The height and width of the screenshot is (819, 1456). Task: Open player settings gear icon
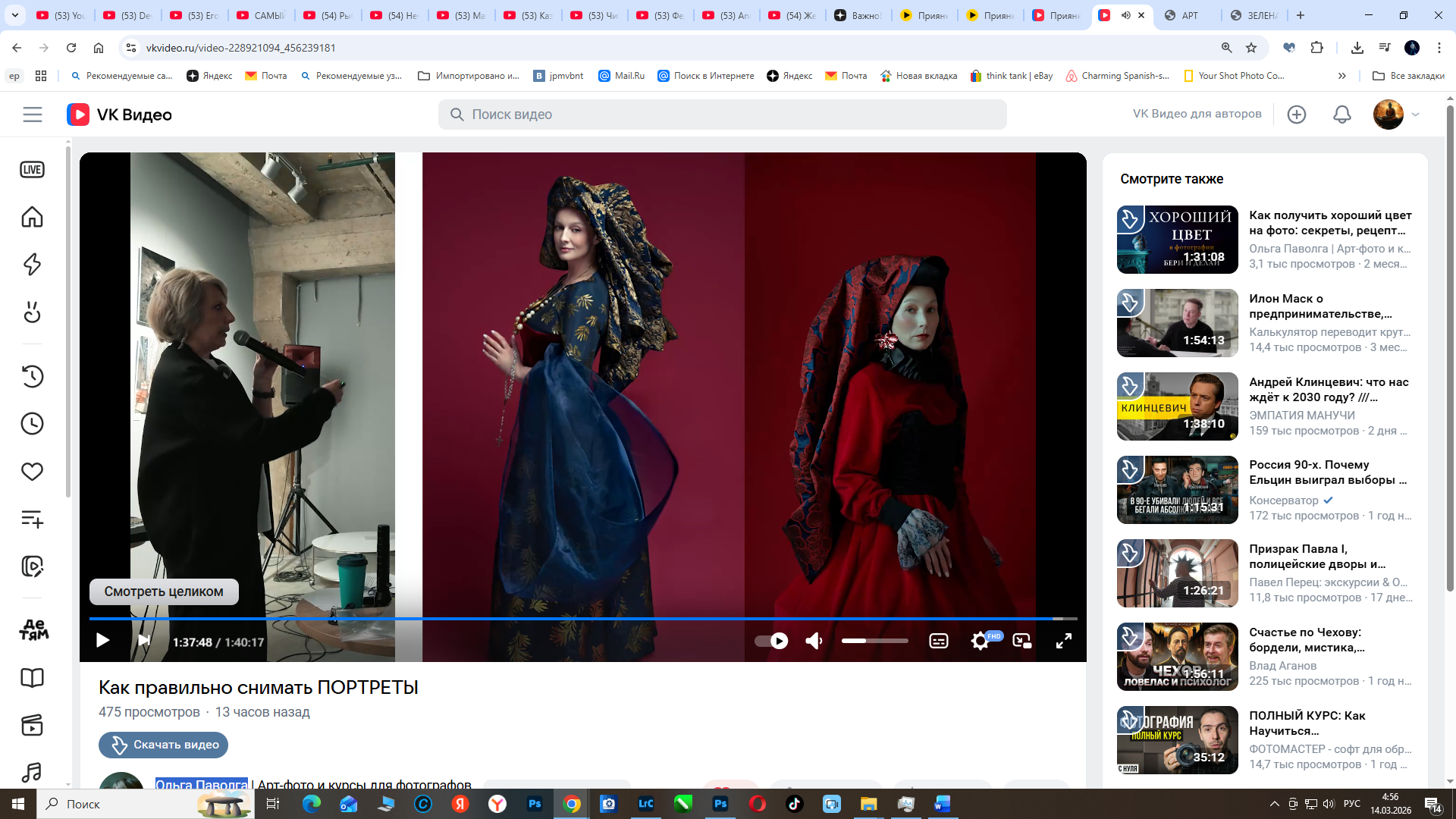[x=979, y=642]
